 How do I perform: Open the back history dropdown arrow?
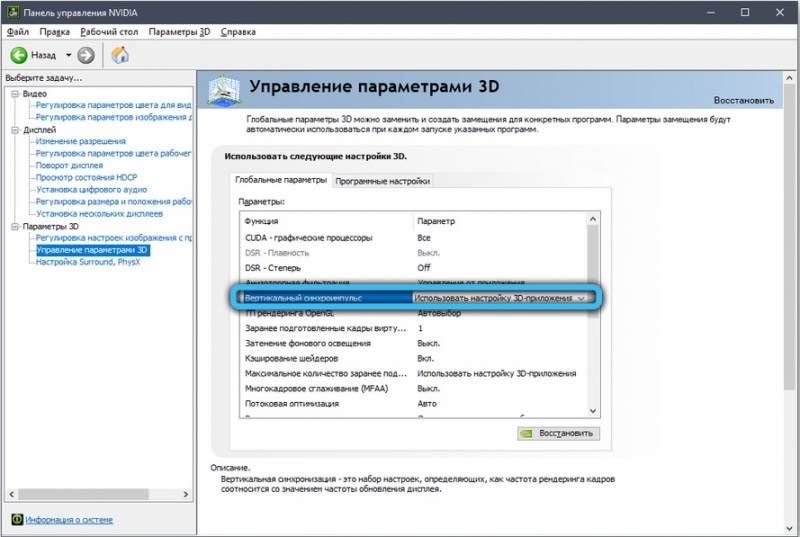click(x=68, y=55)
